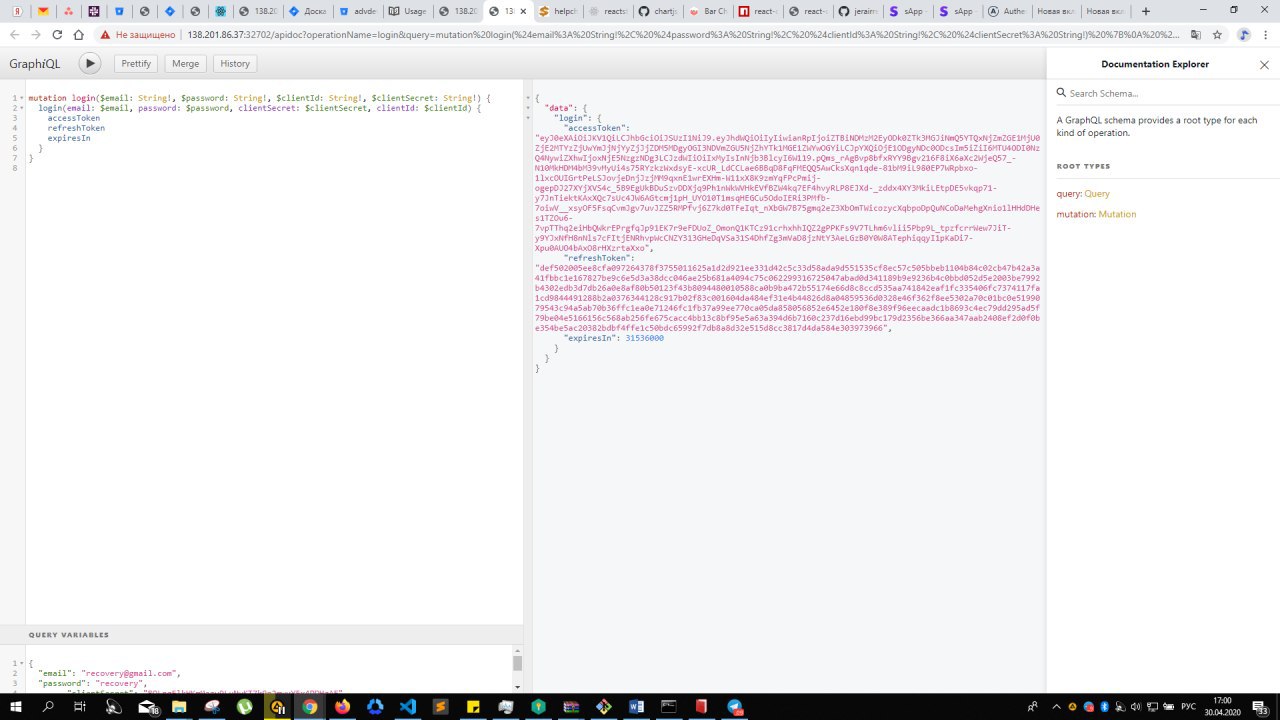Screen dimensions: 1280x720
Task: Open the Windows Start menu
Action: coord(16,706)
